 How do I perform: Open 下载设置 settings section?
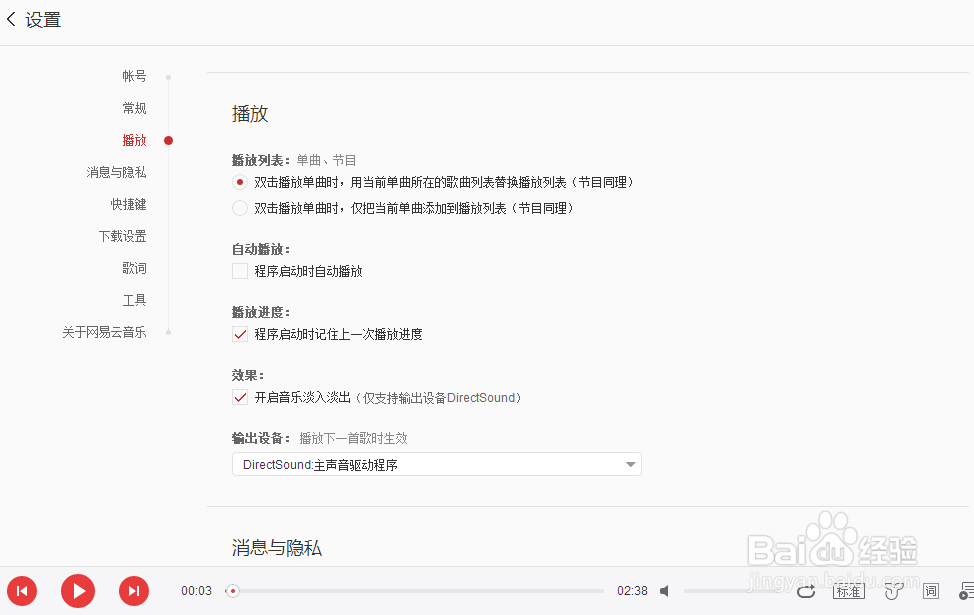pyautogui.click(x=122, y=236)
